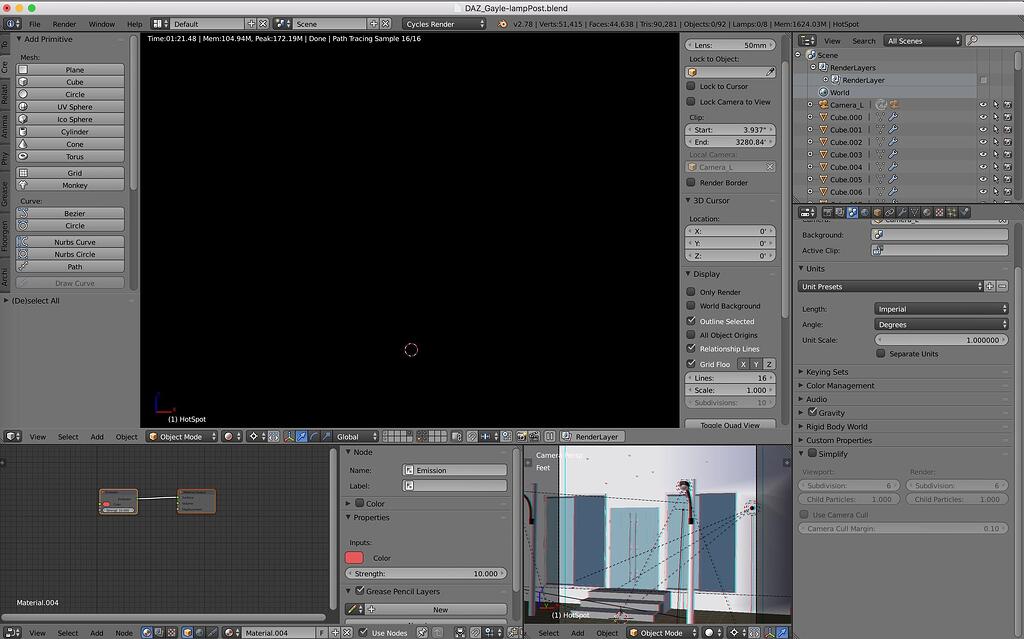
Task: Open the Length Imperial dropdown
Action: 941,309
